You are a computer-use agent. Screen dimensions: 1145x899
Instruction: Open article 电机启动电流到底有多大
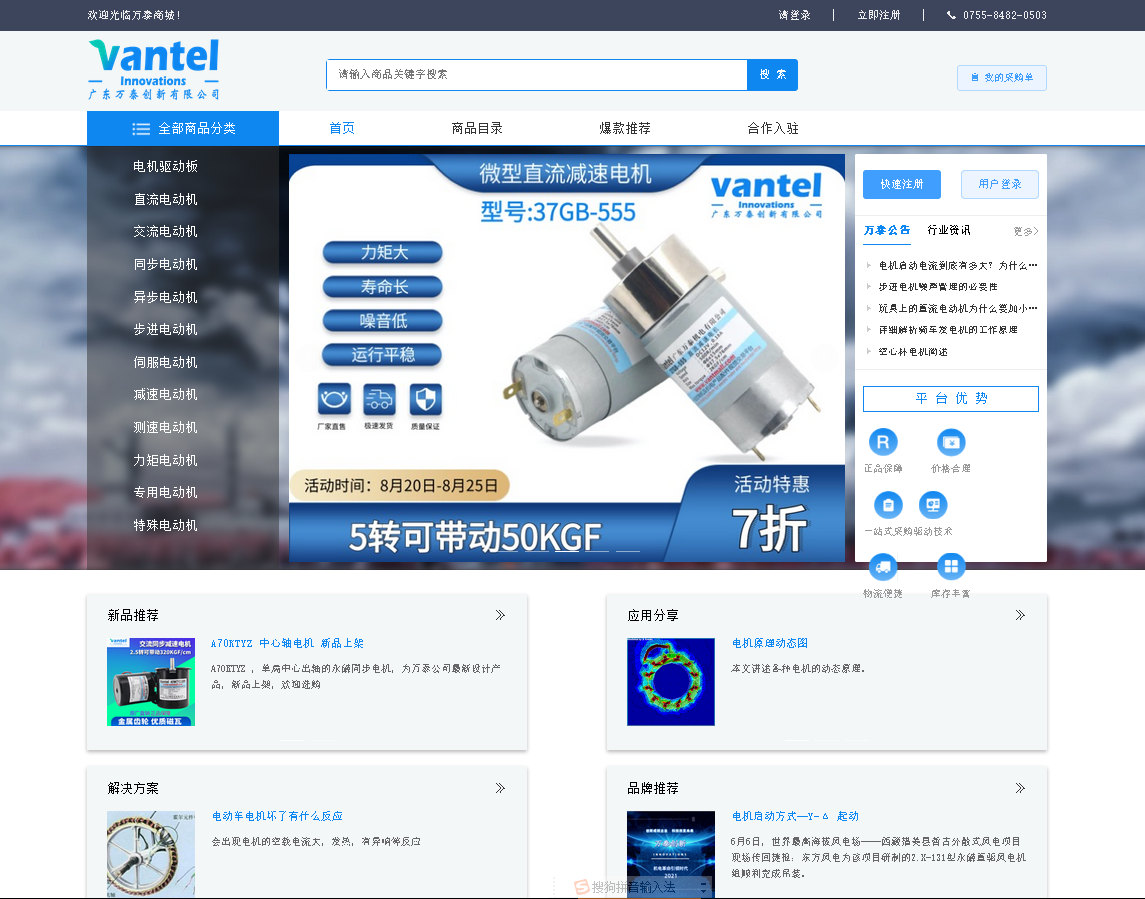coord(957,266)
